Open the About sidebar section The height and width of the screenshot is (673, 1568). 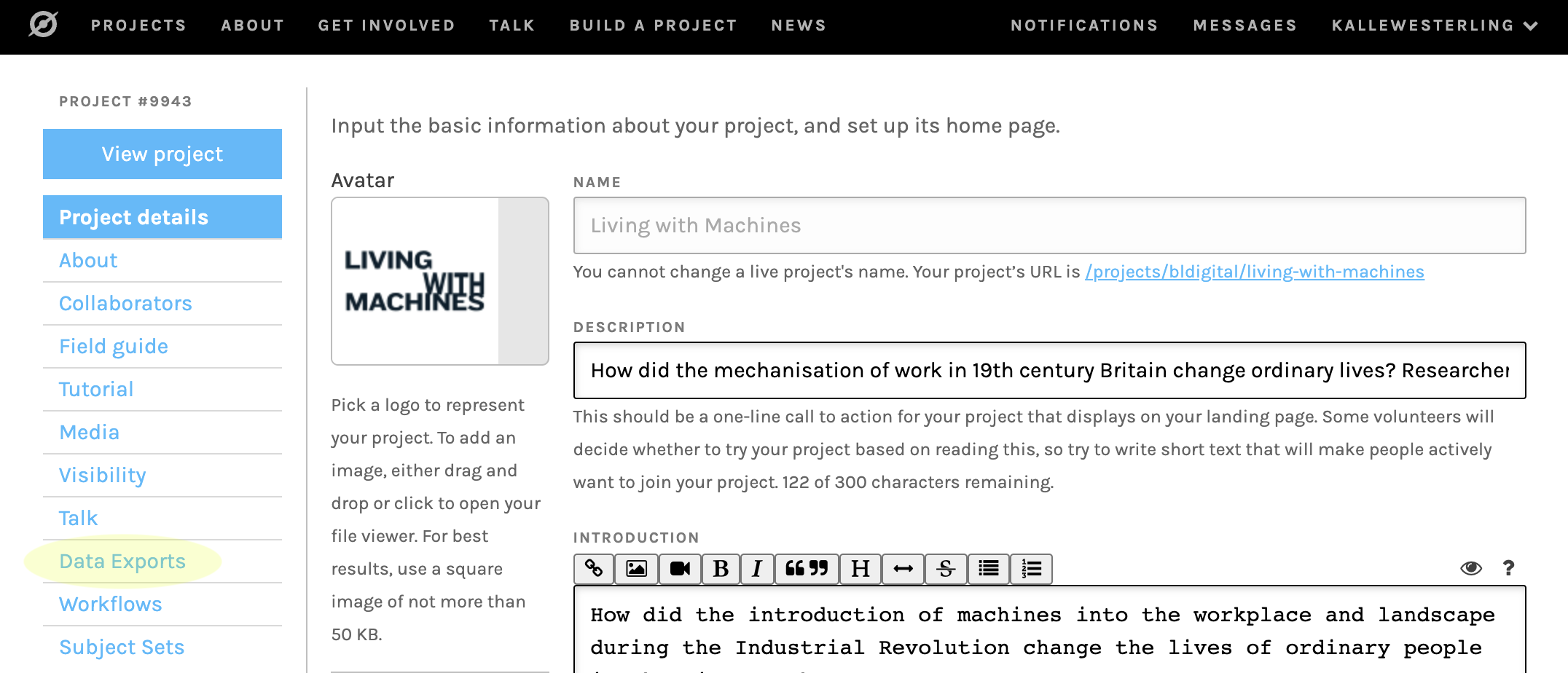[162, 261]
